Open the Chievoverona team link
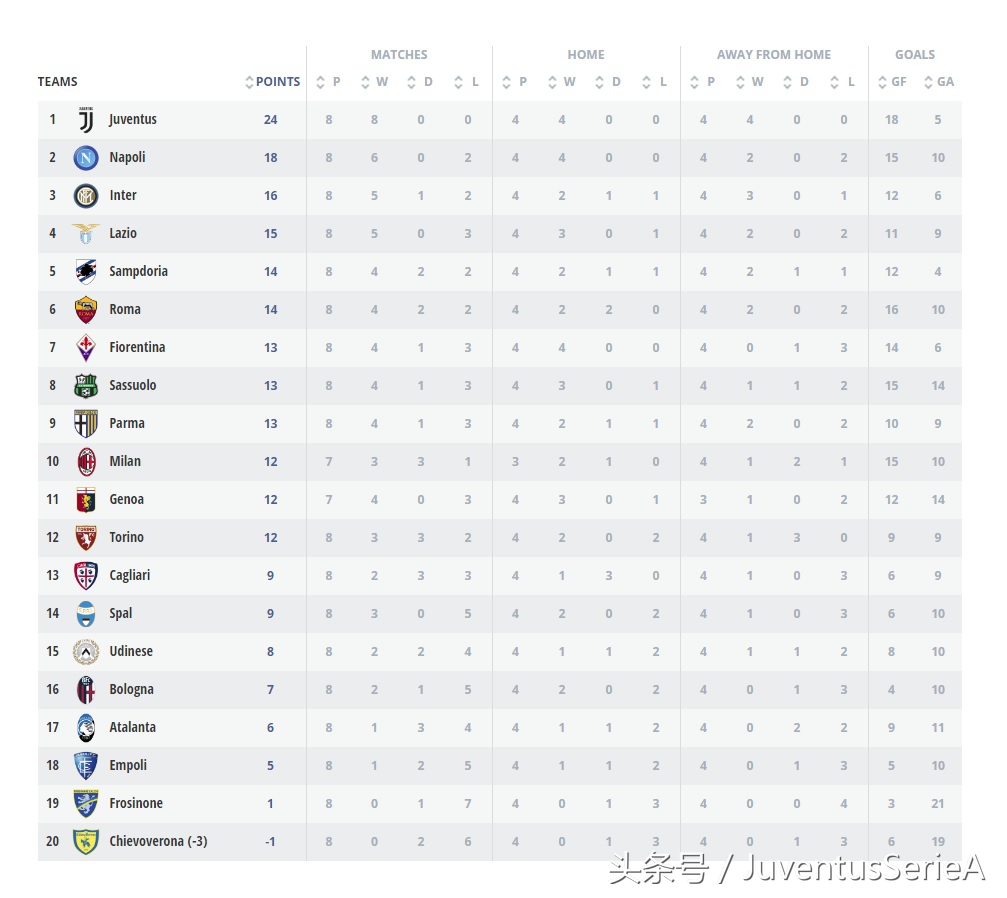Viewport: 1007px width, 898px height. pyautogui.click(x=158, y=842)
